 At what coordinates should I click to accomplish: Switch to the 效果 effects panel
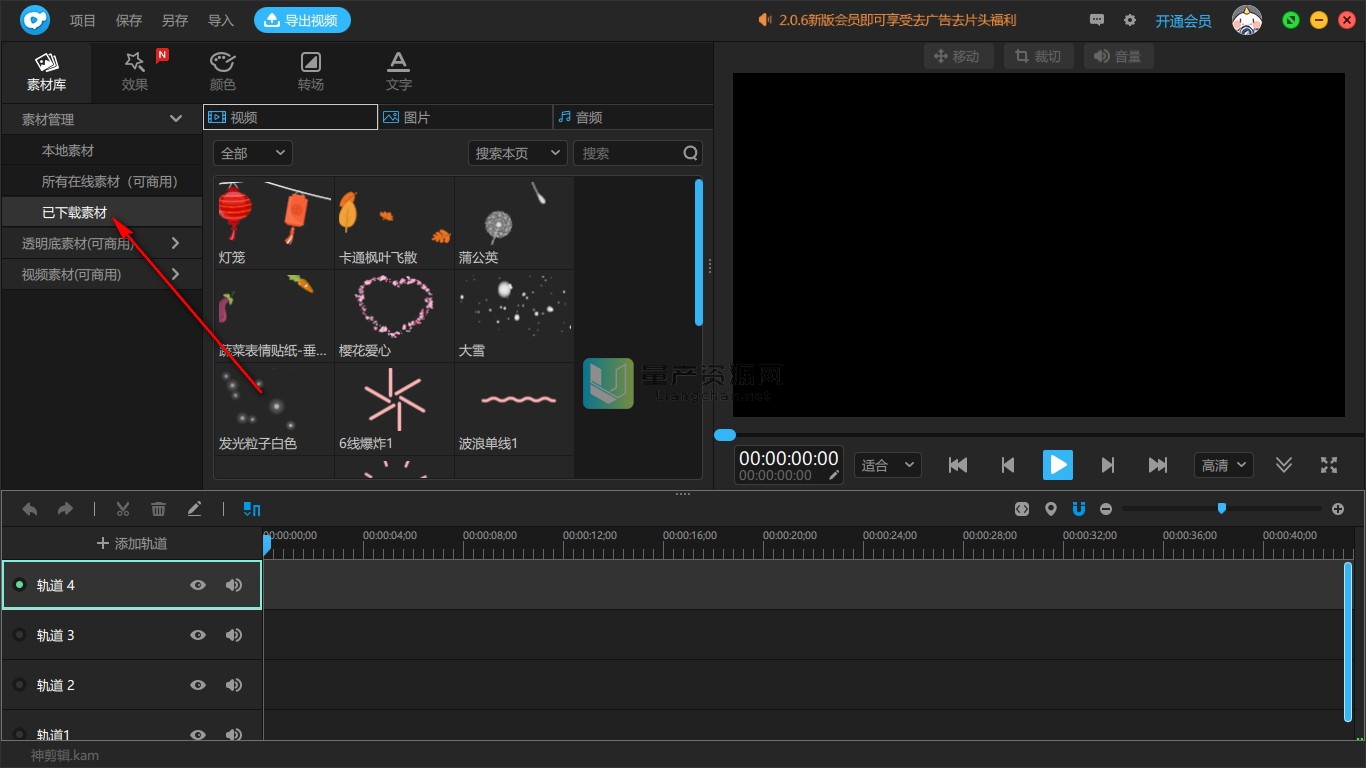135,72
